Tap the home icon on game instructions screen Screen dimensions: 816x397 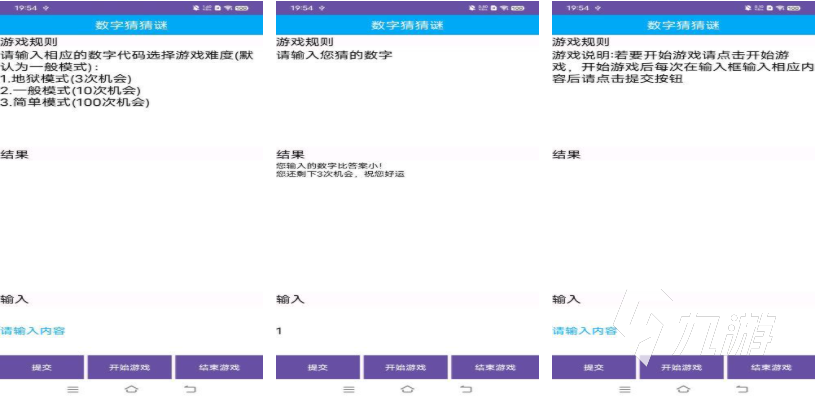[x=683, y=389]
